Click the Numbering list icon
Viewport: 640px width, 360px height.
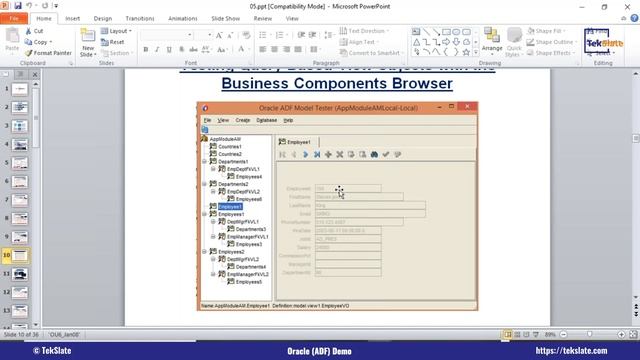(281, 35)
